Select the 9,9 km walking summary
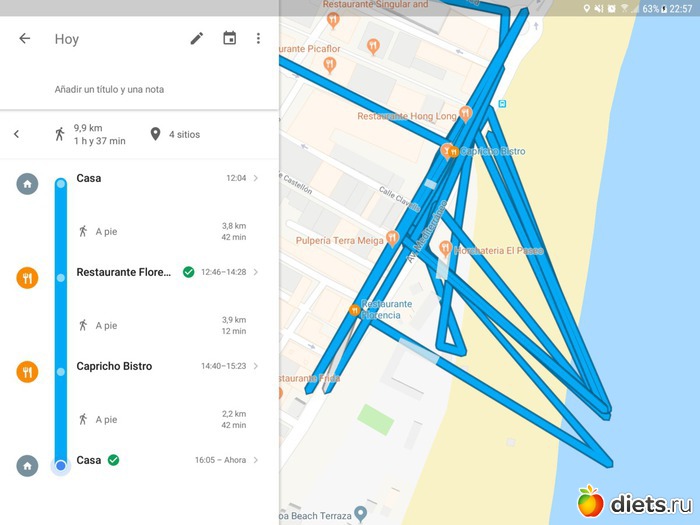Screen dimensions: 700x525 tap(90, 134)
